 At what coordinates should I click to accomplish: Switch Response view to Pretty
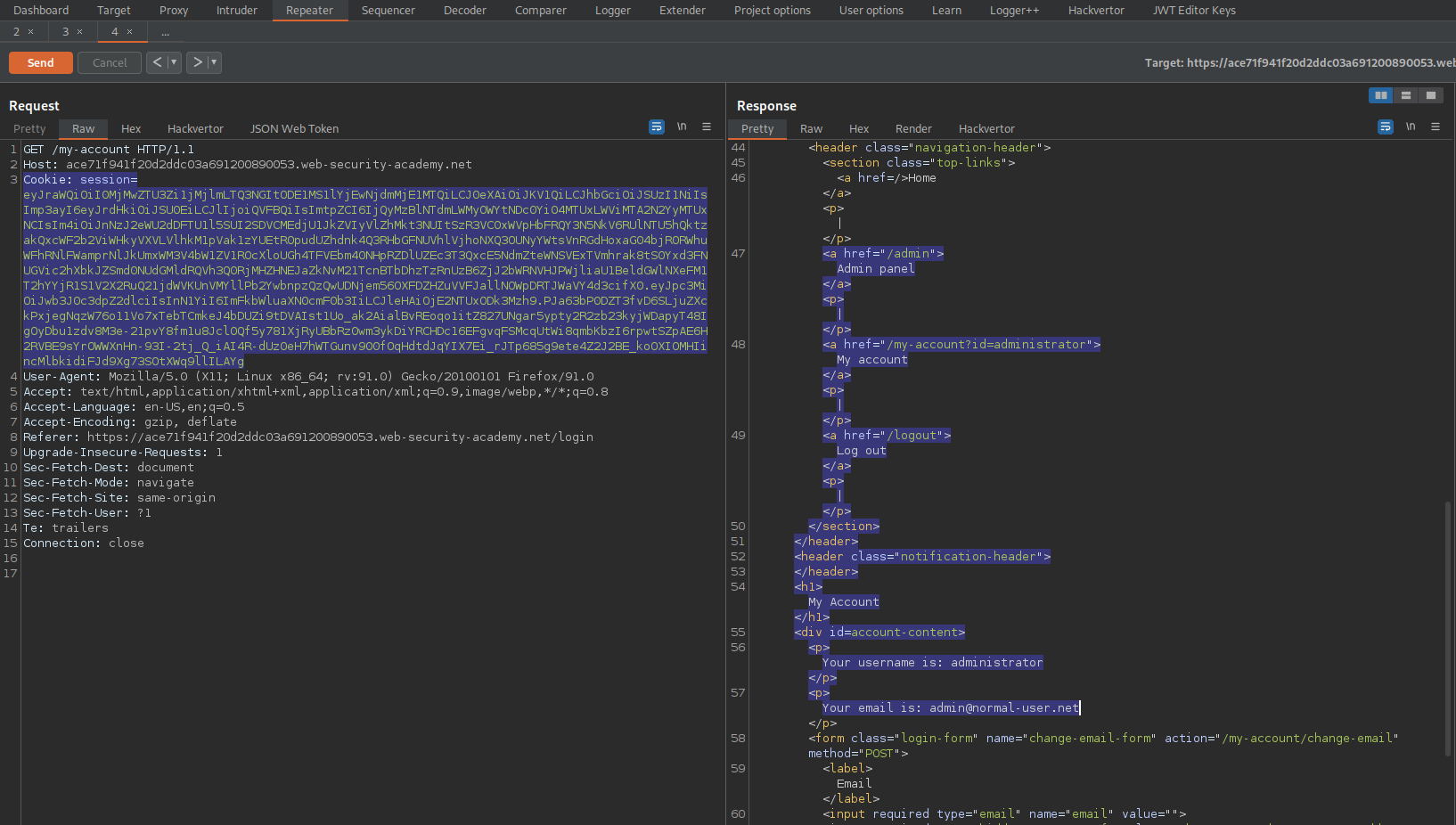[757, 129]
